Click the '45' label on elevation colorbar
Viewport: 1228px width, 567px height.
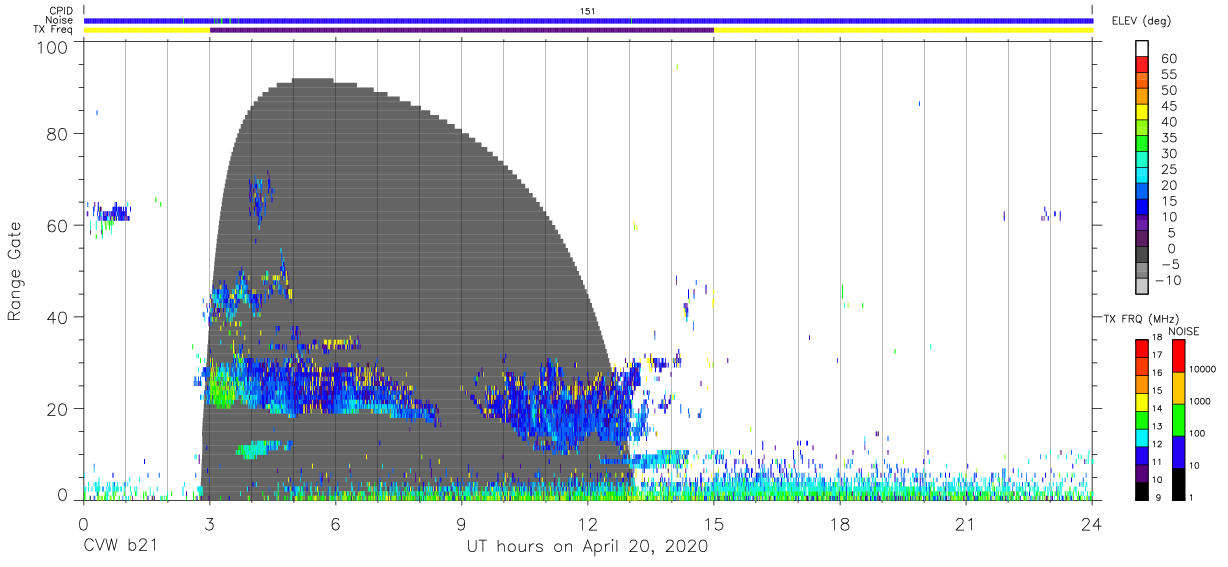[x=1168, y=107]
